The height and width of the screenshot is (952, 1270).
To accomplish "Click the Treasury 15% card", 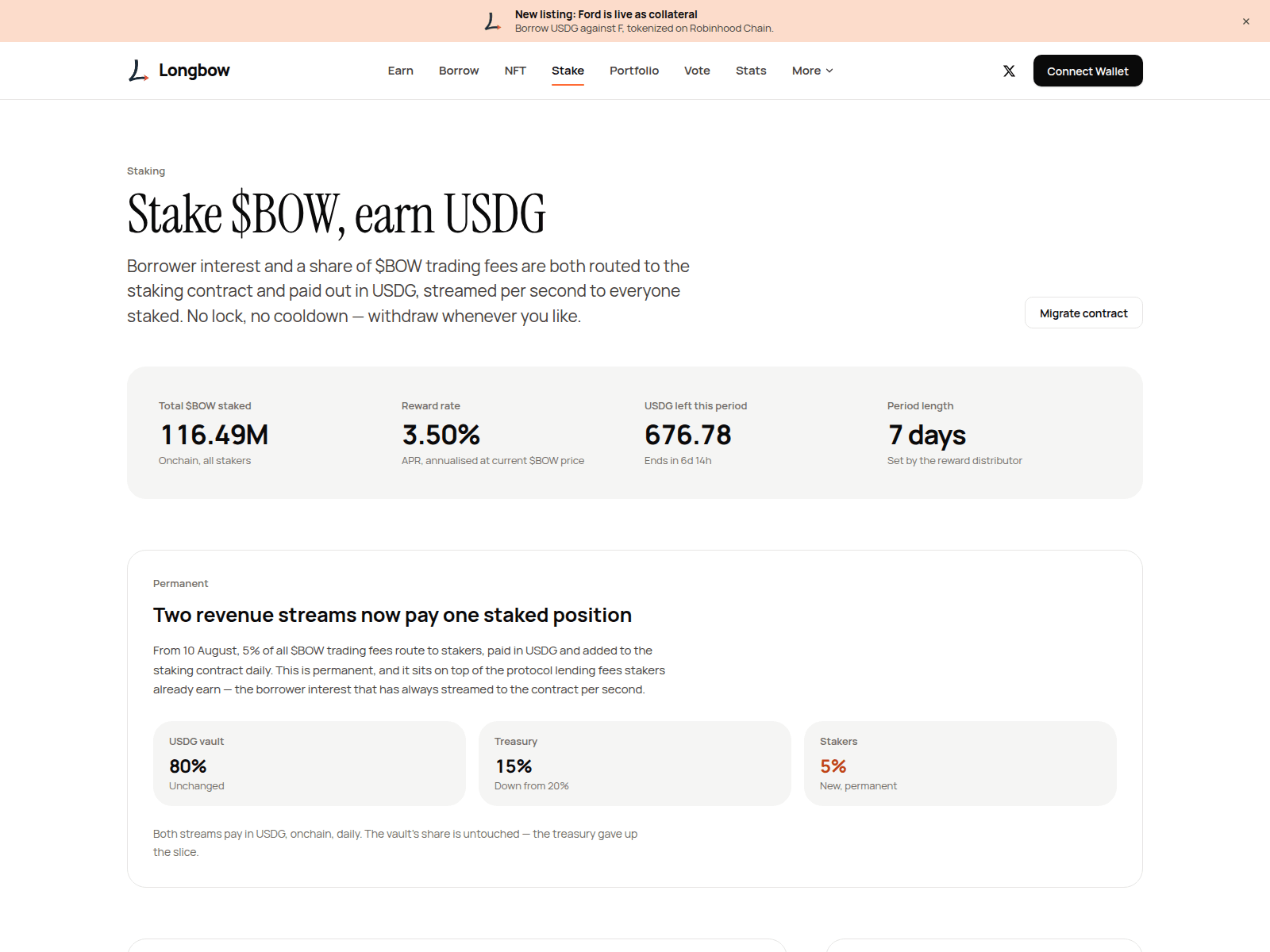I will pyautogui.click(x=635, y=763).
